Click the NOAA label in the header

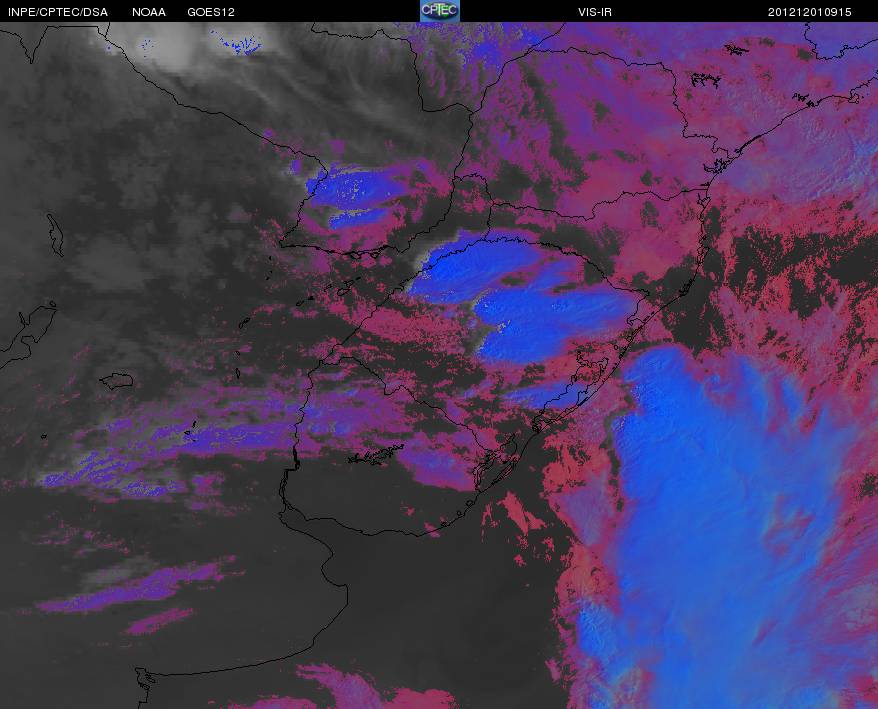point(148,12)
